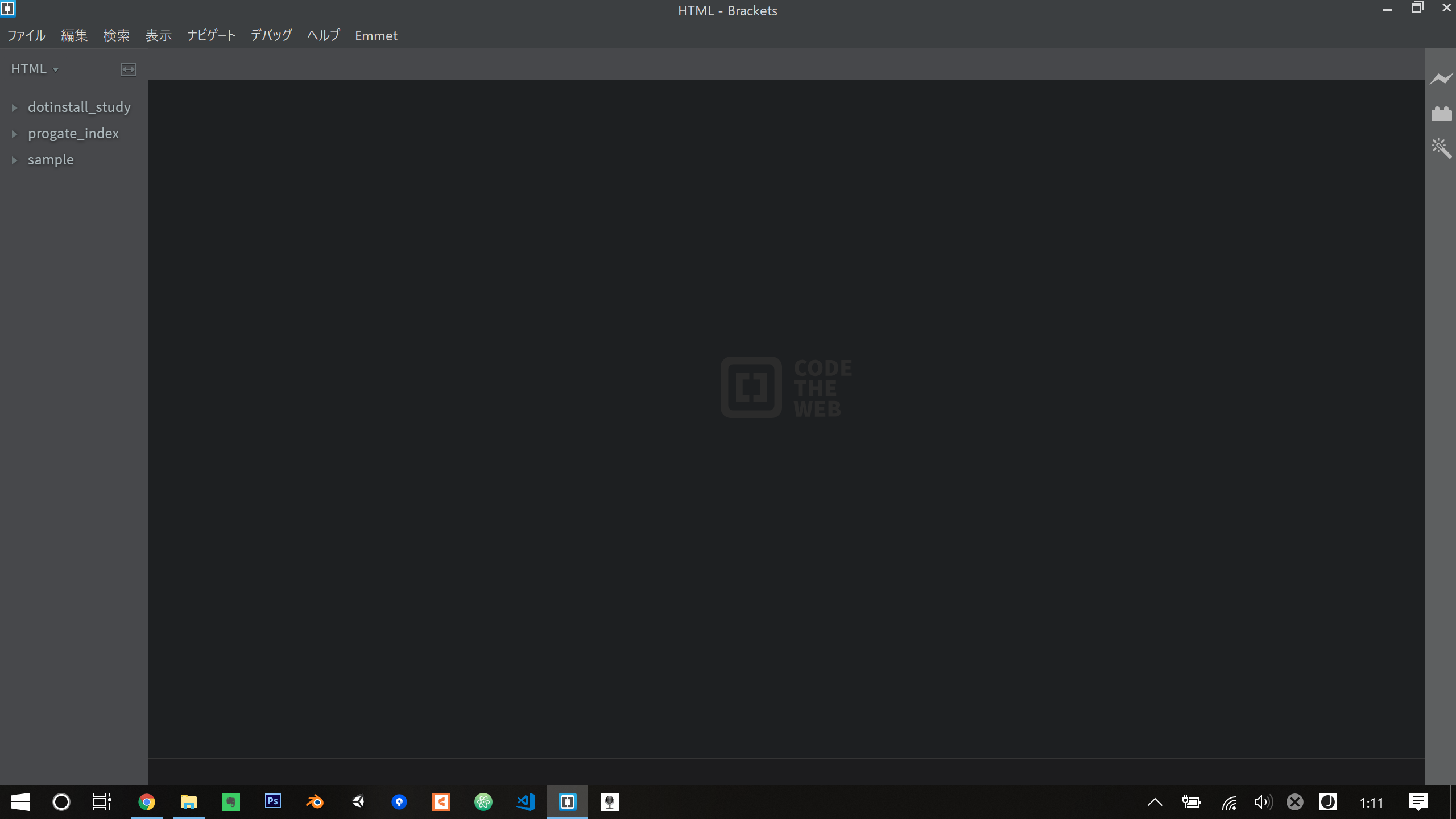Open the 検索 menu
1456x819 pixels.
[117, 35]
